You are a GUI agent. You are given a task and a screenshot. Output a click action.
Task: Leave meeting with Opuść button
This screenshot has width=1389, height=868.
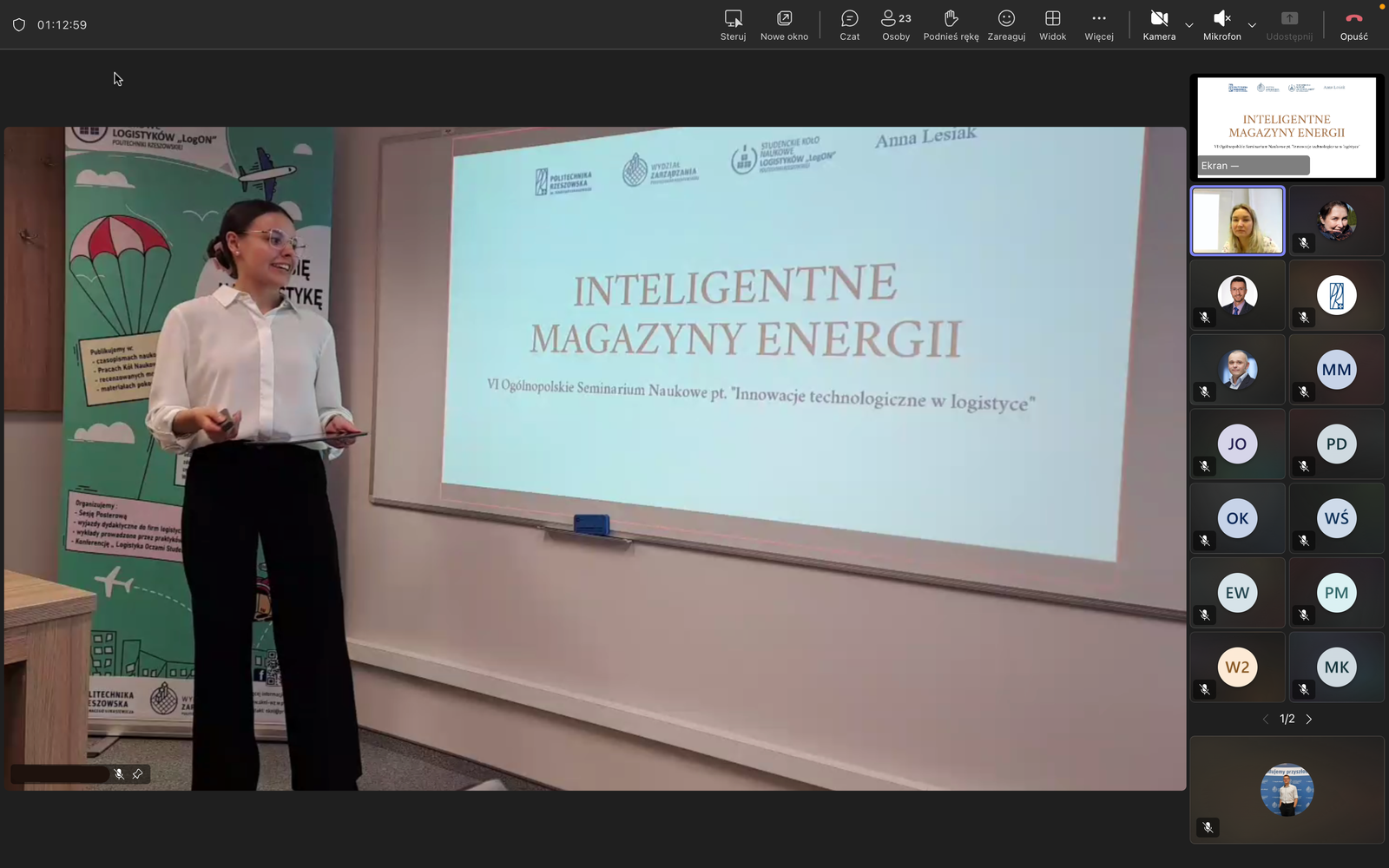click(1353, 25)
